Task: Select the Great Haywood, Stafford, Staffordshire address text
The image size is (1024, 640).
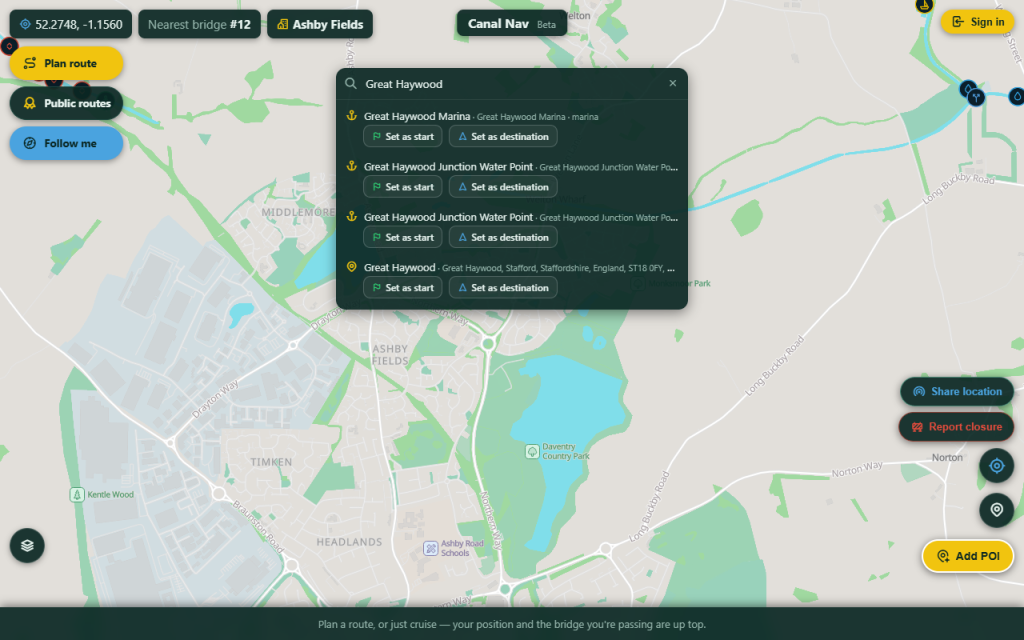Action: (558, 268)
